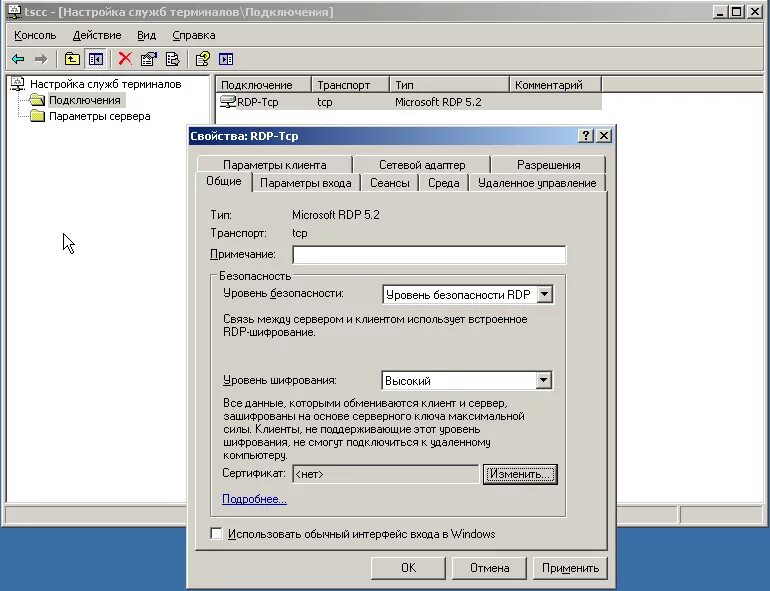Viewport: 770px width, 591px height.
Task: Click the RDP-Tcp connection icon
Action: (x=227, y=102)
